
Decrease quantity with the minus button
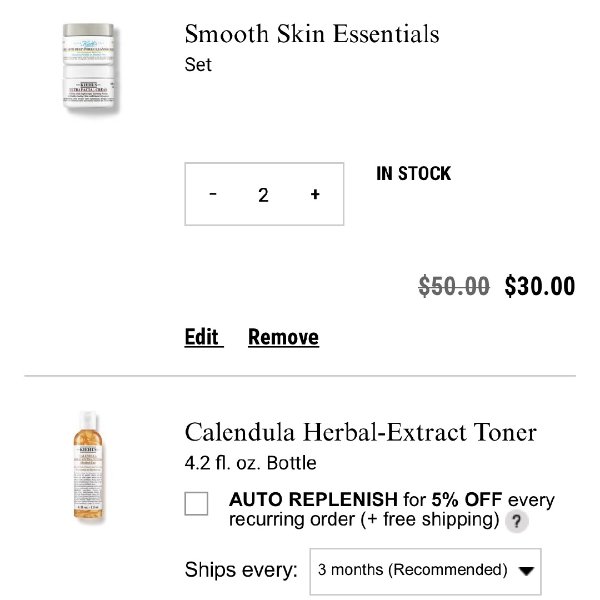(x=213, y=194)
